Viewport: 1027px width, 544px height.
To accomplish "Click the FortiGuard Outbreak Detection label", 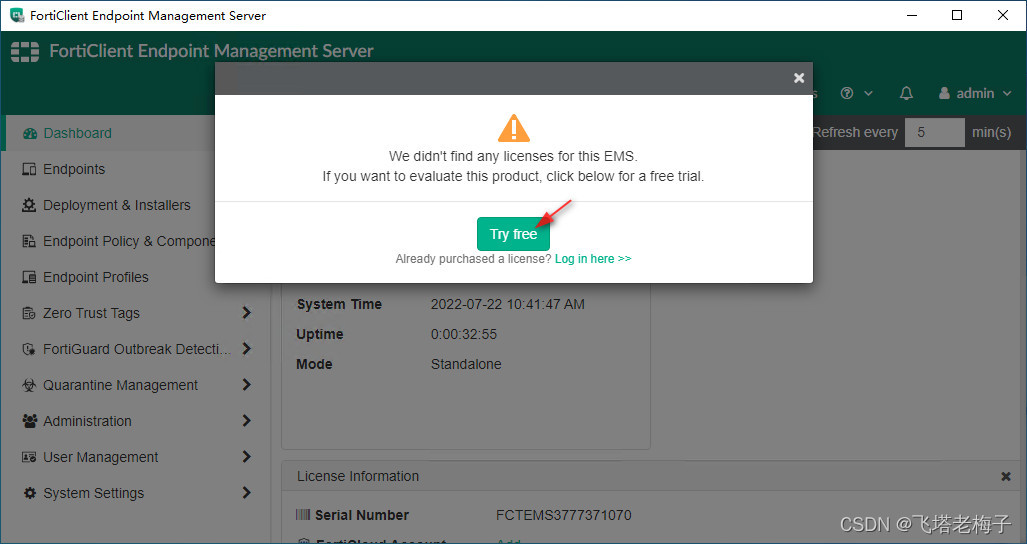I will pos(137,349).
